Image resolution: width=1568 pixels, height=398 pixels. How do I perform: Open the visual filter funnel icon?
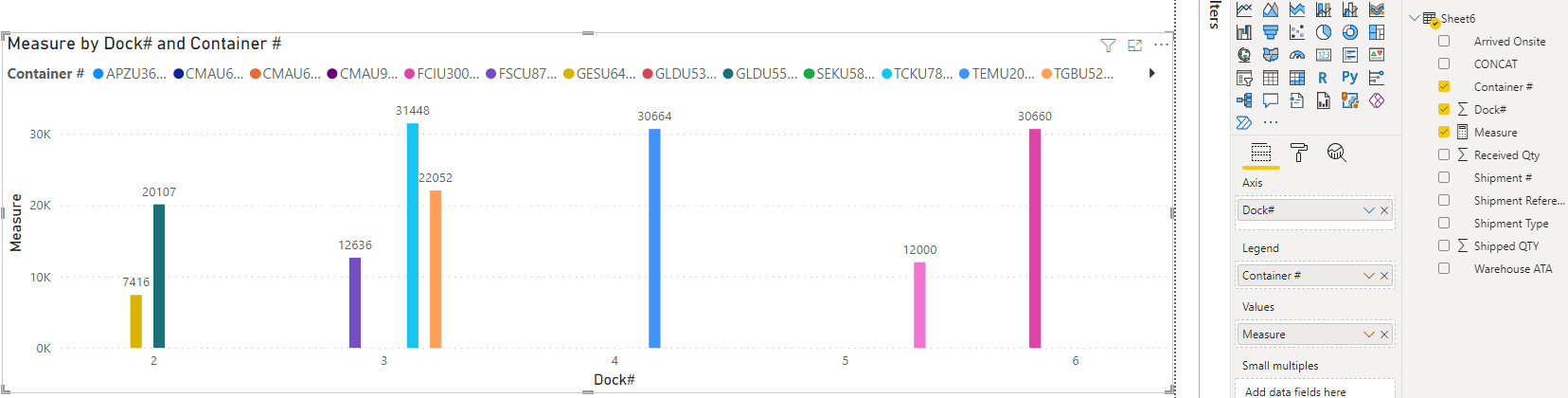(x=1108, y=45)
